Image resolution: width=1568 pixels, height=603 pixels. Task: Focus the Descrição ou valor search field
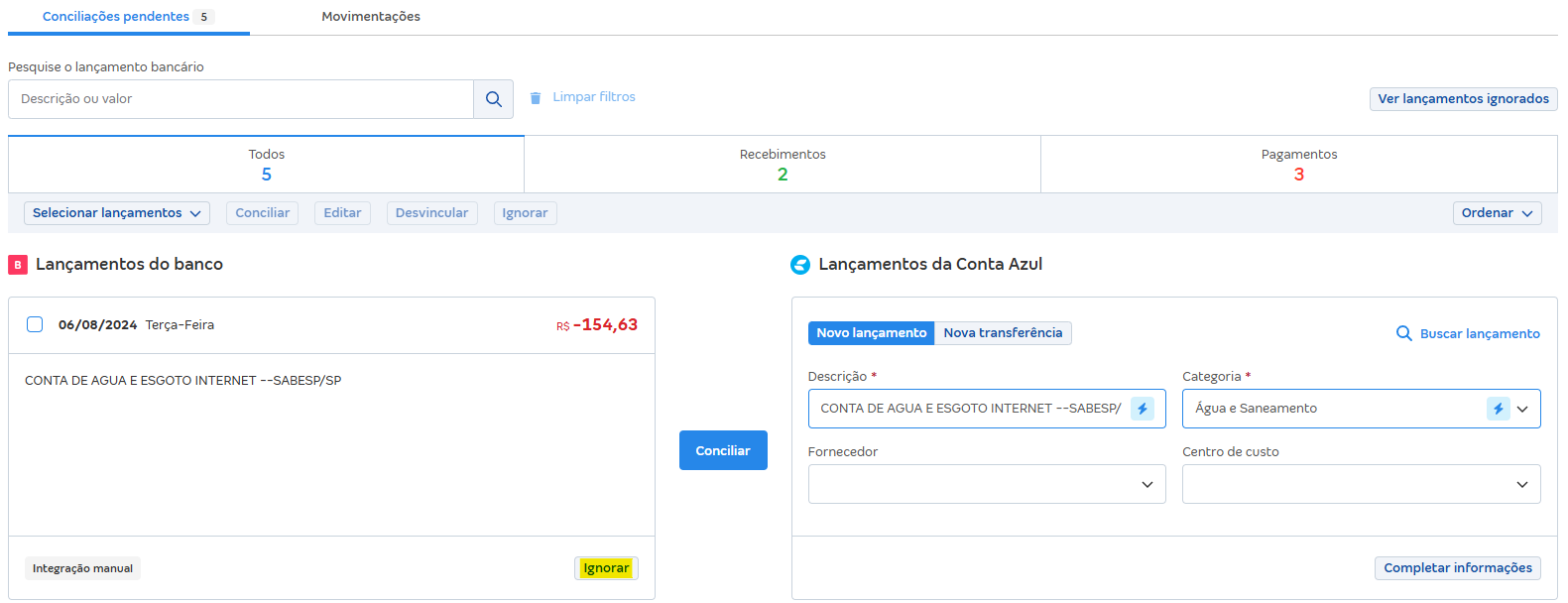click(x=241, y=99)
